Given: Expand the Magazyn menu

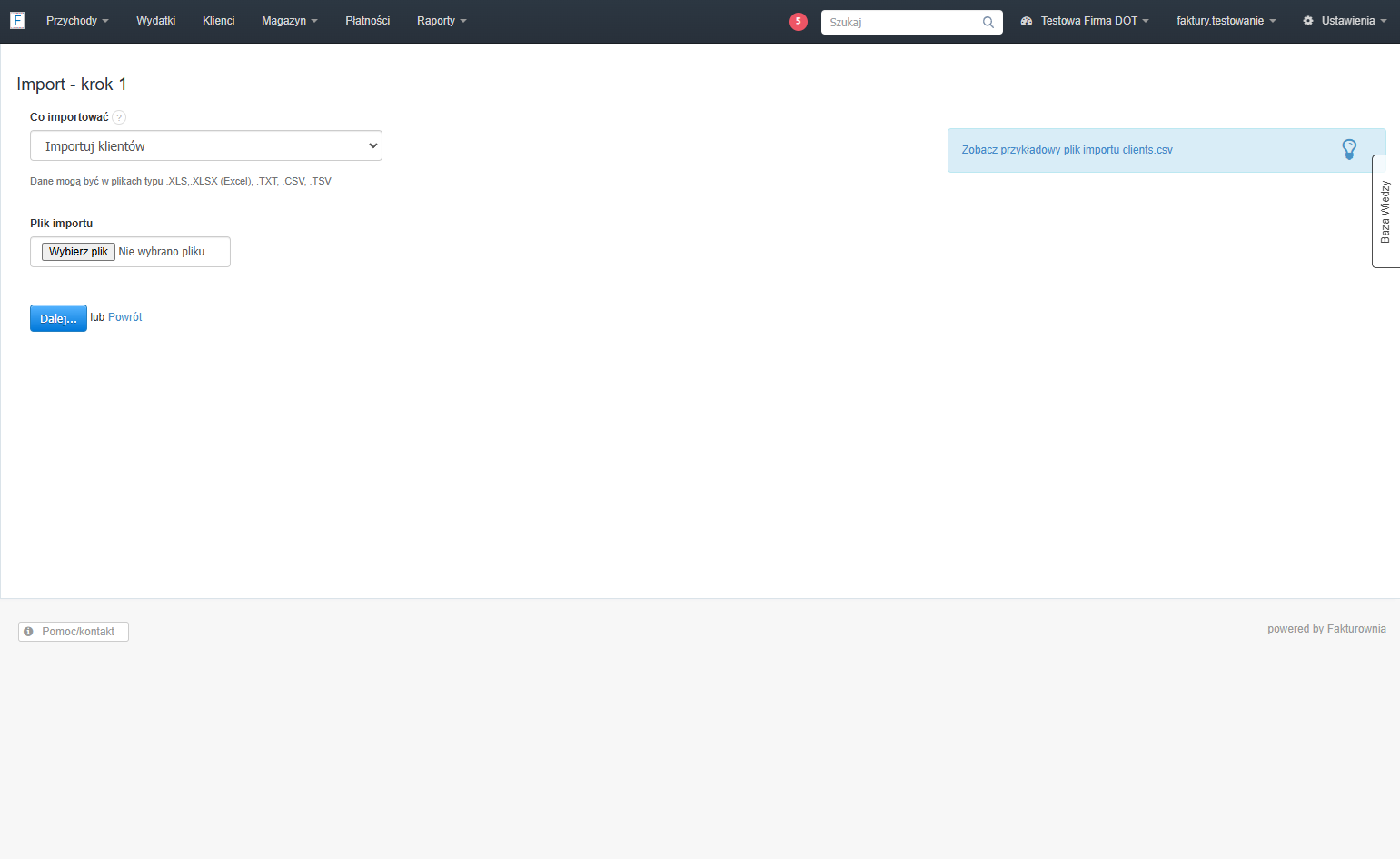Looking at the screenshot, I should point(290,21).
